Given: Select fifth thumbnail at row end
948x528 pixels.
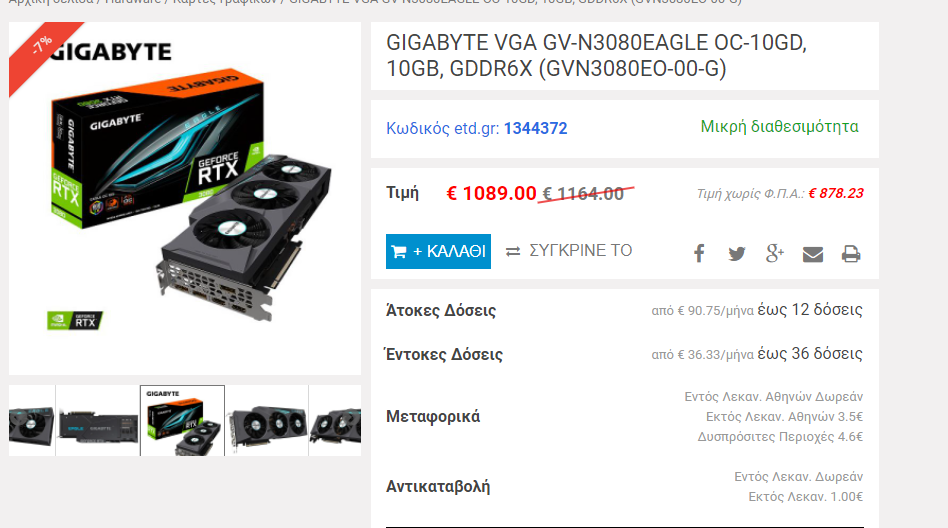Looking at the screenshot, I should pyautogui.click(x=335, y=420).
